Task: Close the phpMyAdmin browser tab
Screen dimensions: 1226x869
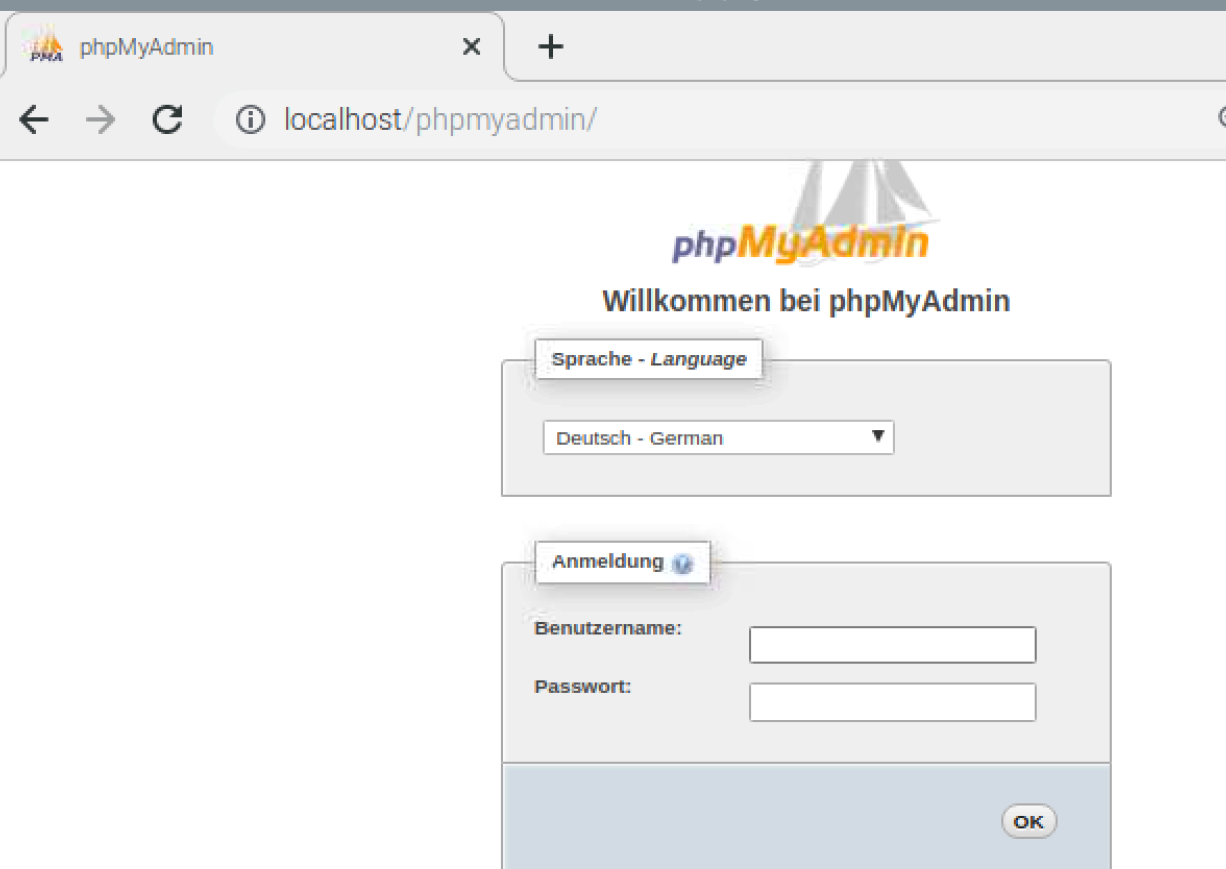Action: coord(471,47)
